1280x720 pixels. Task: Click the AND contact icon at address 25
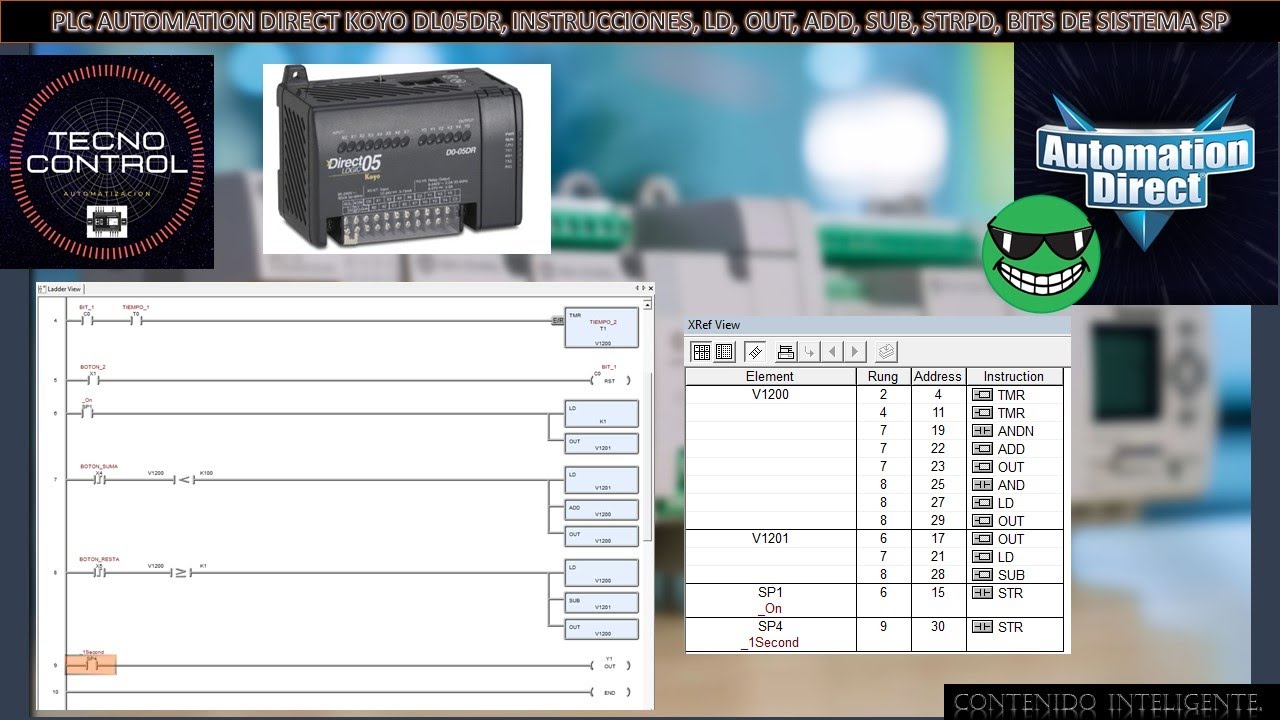coord(982,485)
